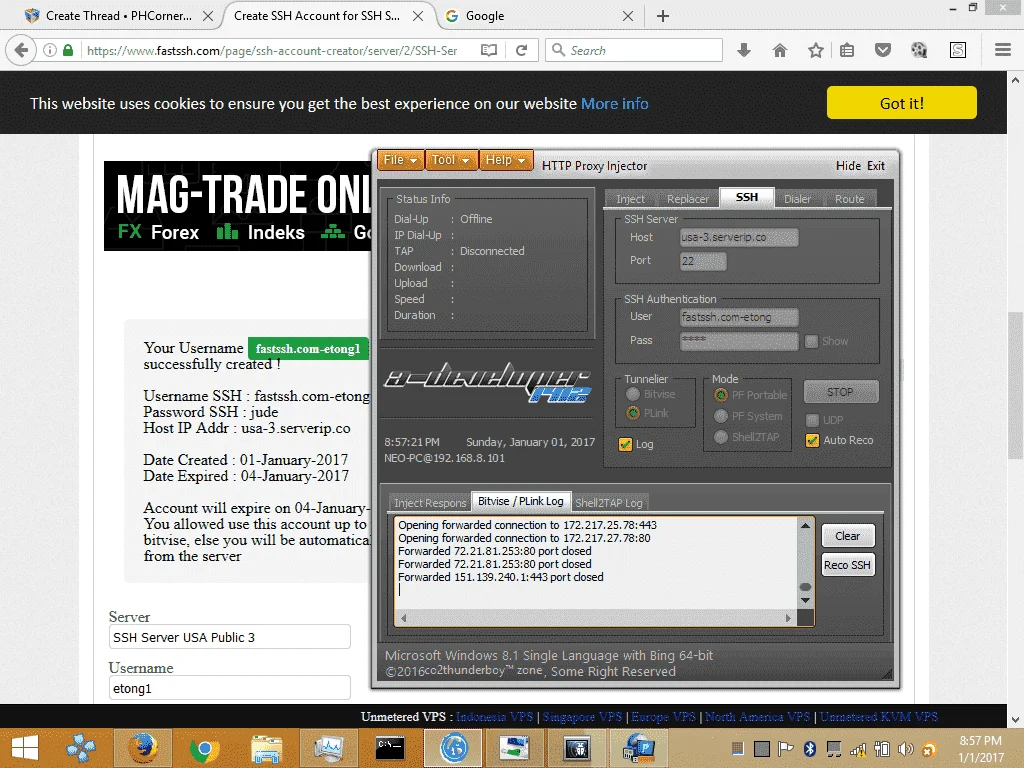Open Command Prompt from the taskbar
Screen dimensions: 1024x768
(x=390, y=748)
